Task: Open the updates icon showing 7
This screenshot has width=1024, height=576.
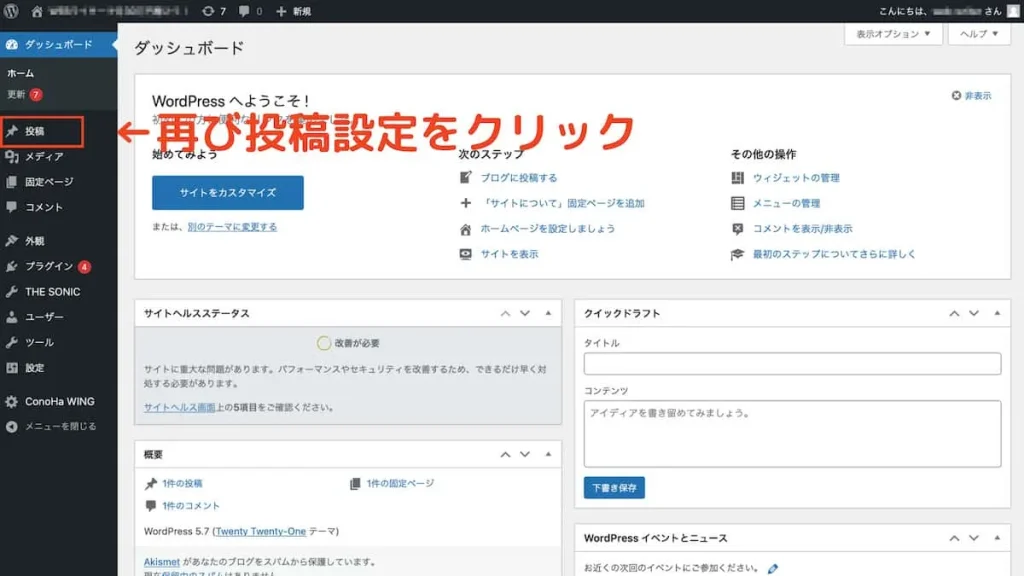Action: [x=208, y=11]
